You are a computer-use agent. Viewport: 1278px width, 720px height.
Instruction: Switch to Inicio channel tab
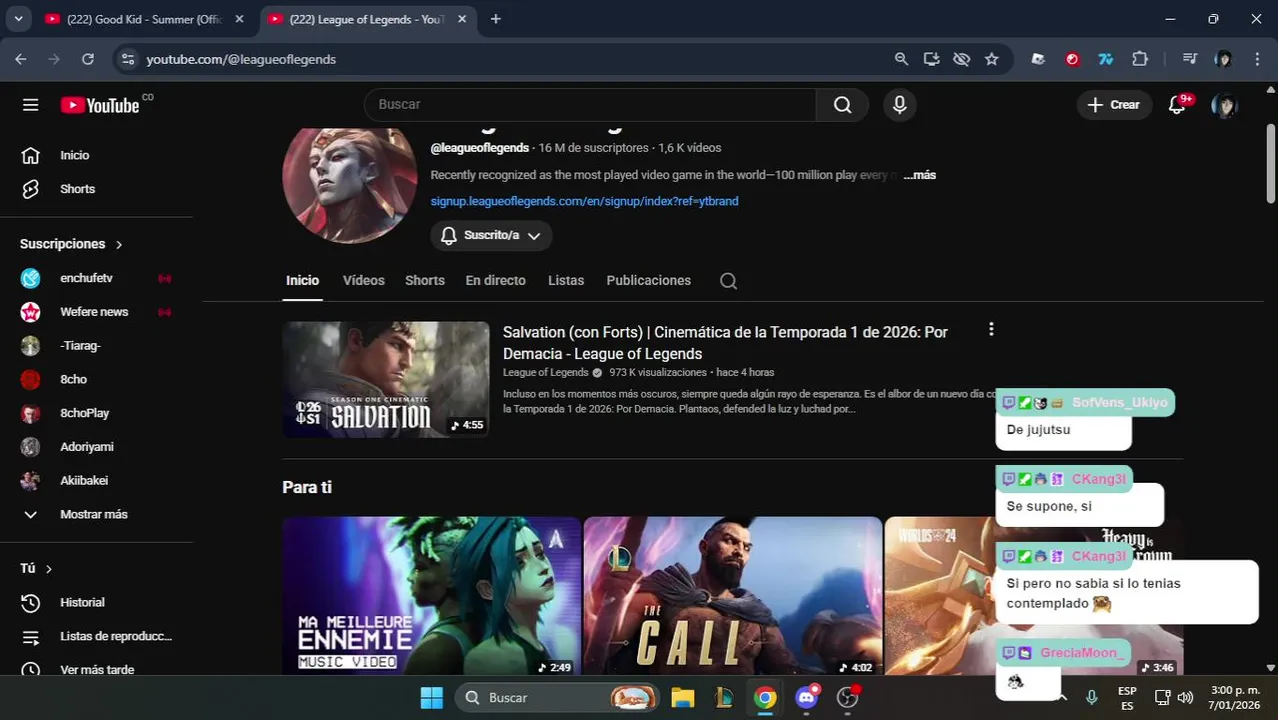302,281
